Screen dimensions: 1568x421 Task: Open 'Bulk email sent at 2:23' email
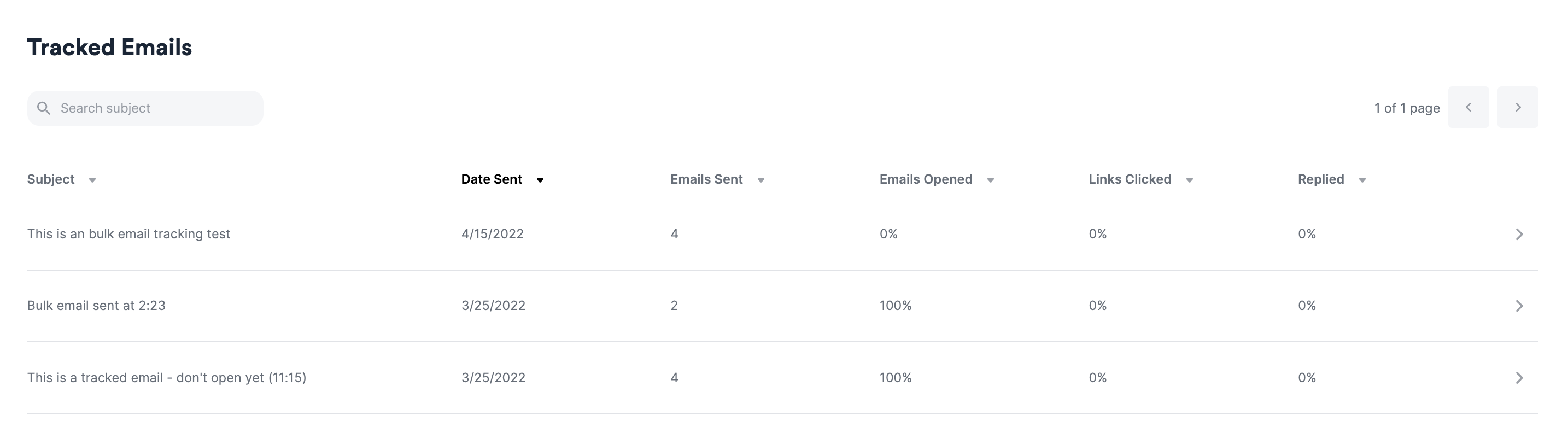[x=97, y=306]
